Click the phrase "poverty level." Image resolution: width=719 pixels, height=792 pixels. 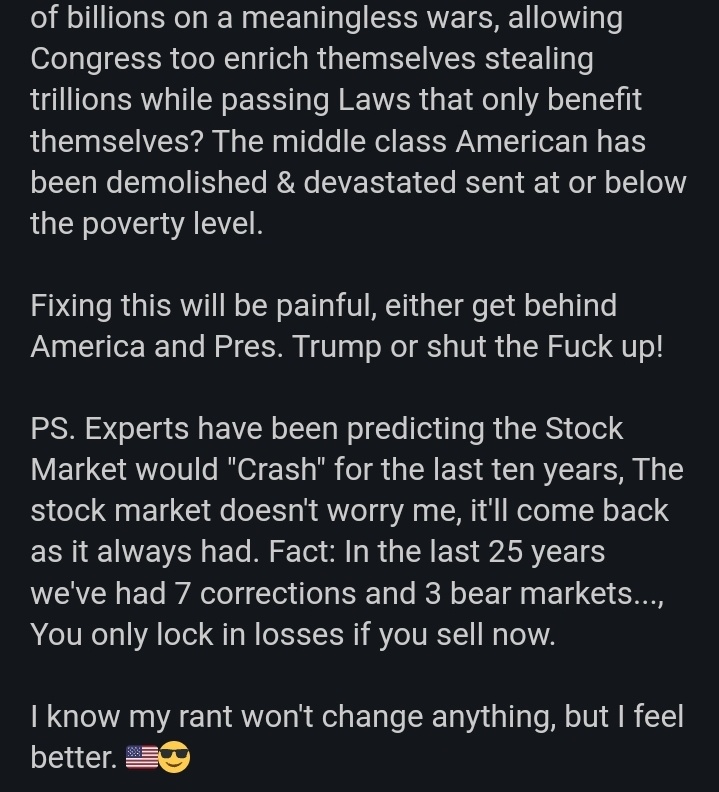pos(172,225)
